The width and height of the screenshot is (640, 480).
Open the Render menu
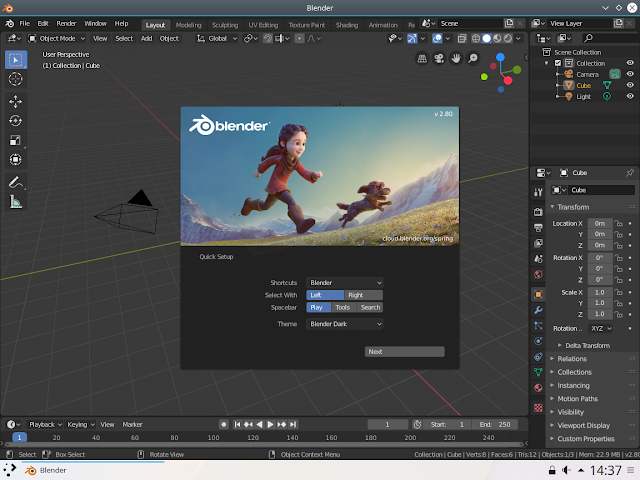66,23
